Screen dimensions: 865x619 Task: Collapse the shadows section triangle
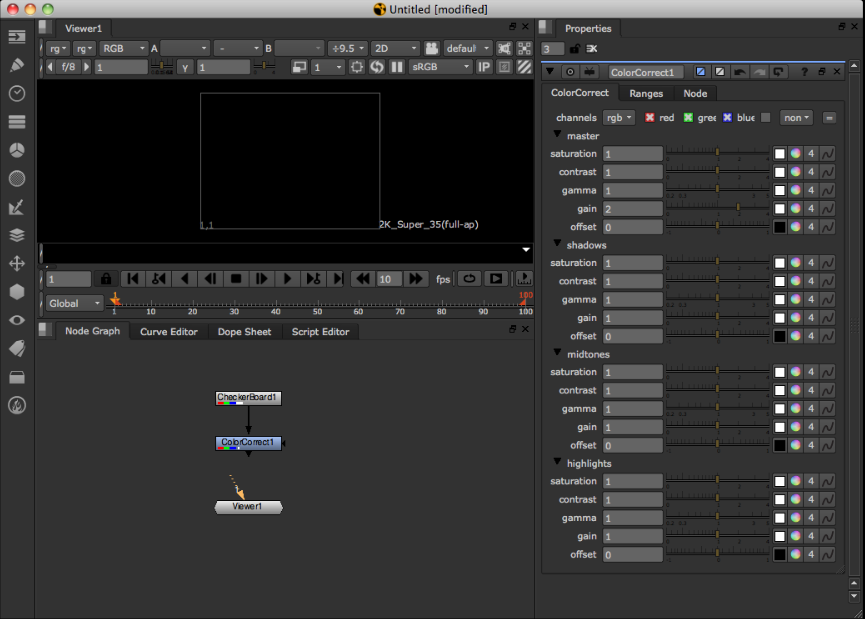(x=557, y=244)
